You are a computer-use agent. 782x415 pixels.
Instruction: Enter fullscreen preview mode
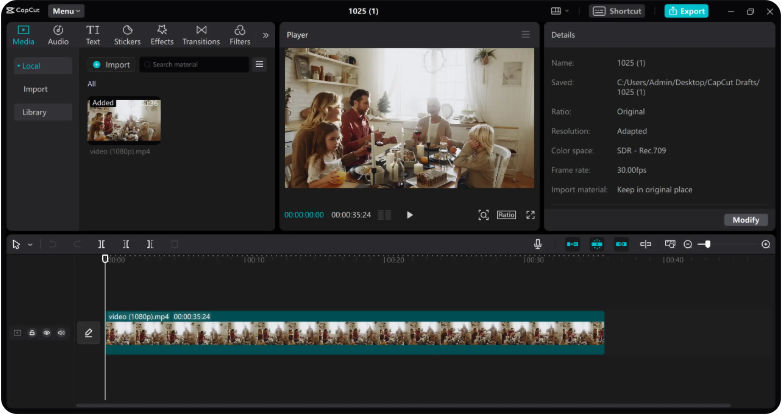point(531,215)
